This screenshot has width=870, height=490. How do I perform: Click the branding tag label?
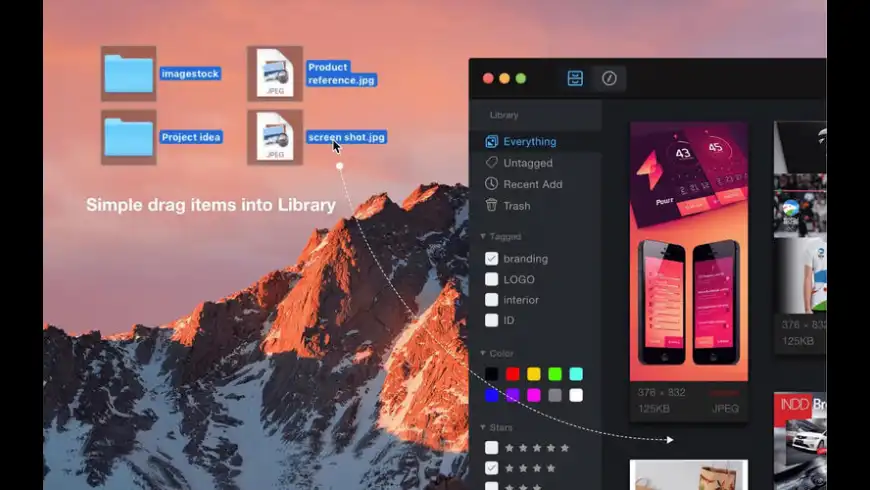[525, 259]
